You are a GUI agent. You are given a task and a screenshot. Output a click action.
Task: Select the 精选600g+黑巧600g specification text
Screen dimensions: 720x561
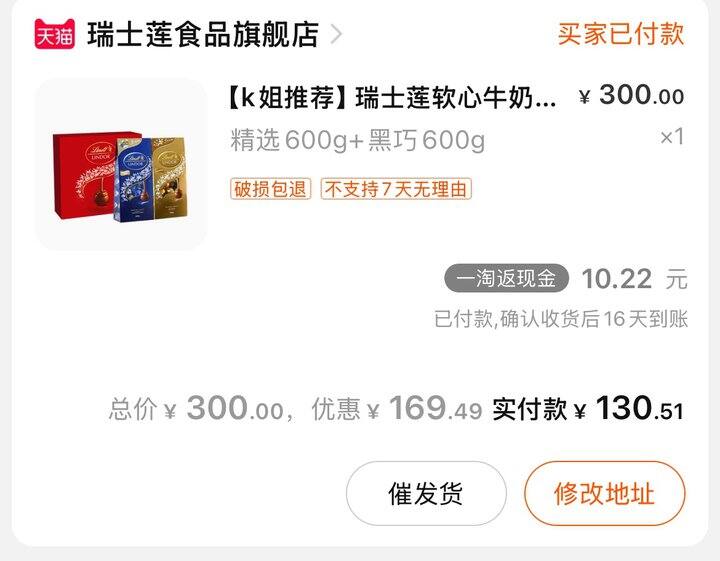357,140
